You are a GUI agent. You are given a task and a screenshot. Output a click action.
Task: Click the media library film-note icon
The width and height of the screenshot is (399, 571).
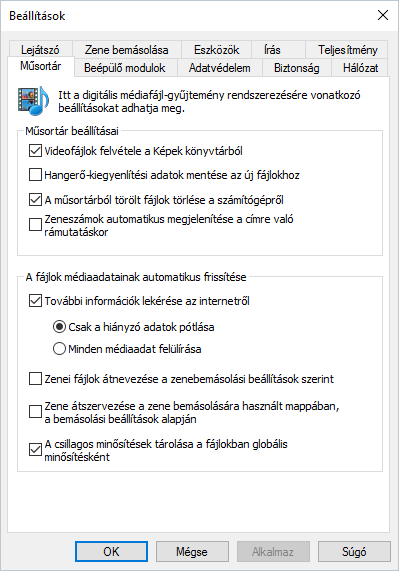(x=33, y=101)
